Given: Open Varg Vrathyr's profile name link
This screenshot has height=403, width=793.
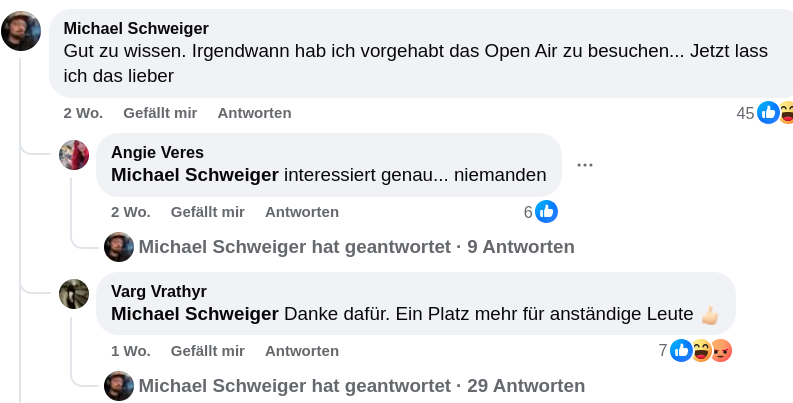Looking at the screenshot, I should [x=159, y=291].
